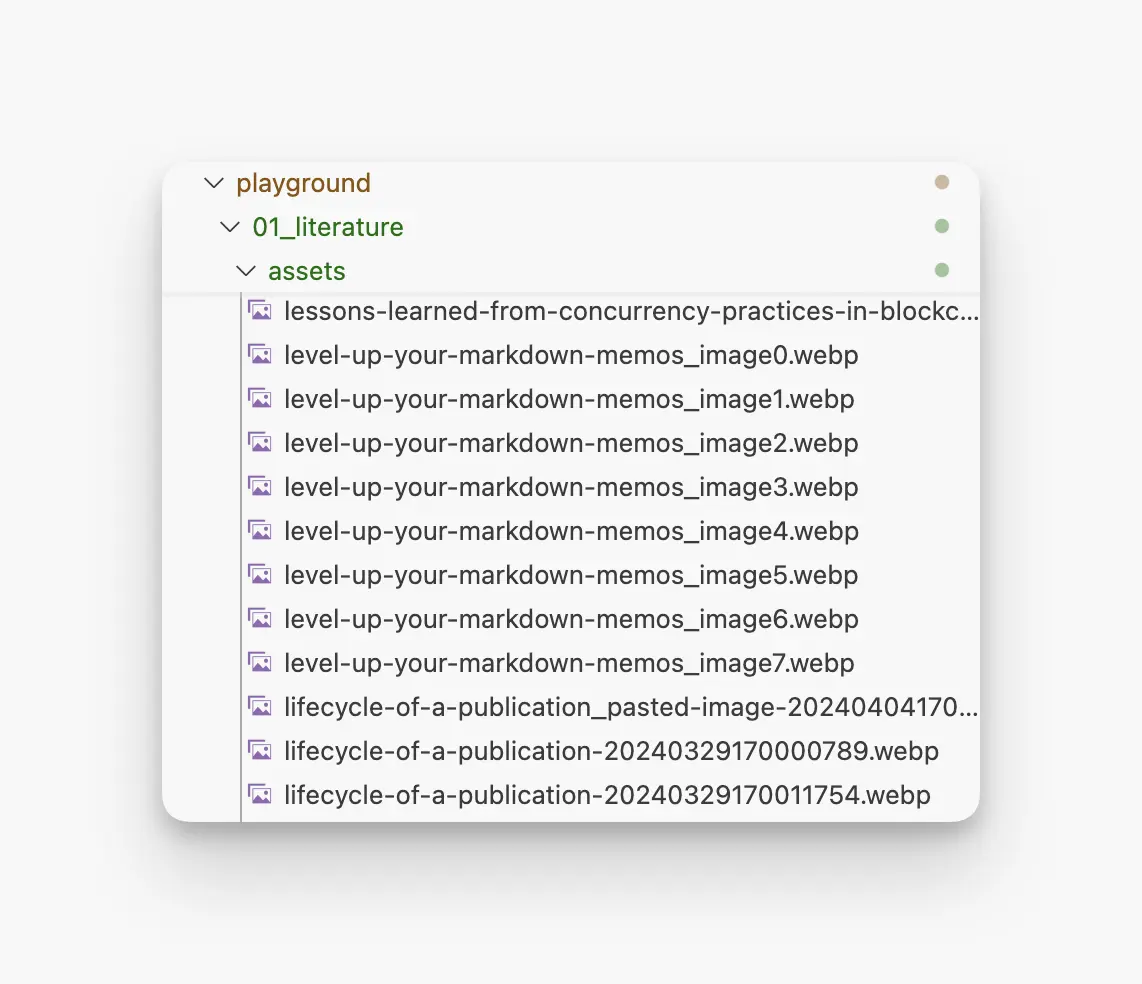Open lifecycle-of-a-publication-20240329170000789.webp
Image resolution: width=1142 pixels, height=984 pixels.
pyautogui.click(x=611, y=751)
